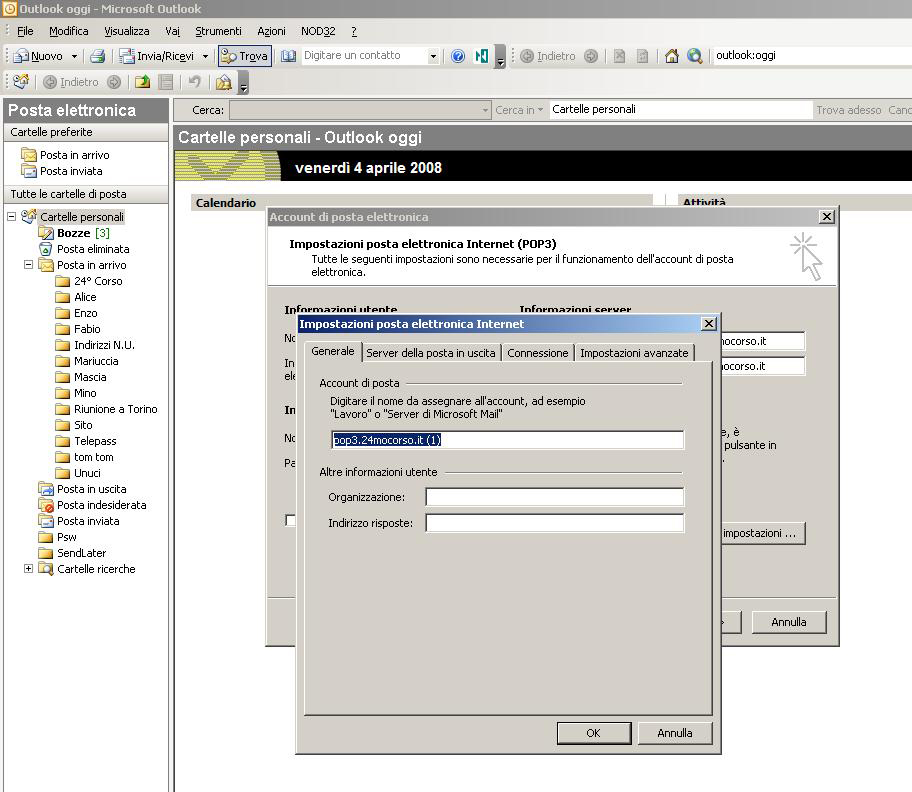Click the Outlook Today icon in second toolbar

pos(21,82)
